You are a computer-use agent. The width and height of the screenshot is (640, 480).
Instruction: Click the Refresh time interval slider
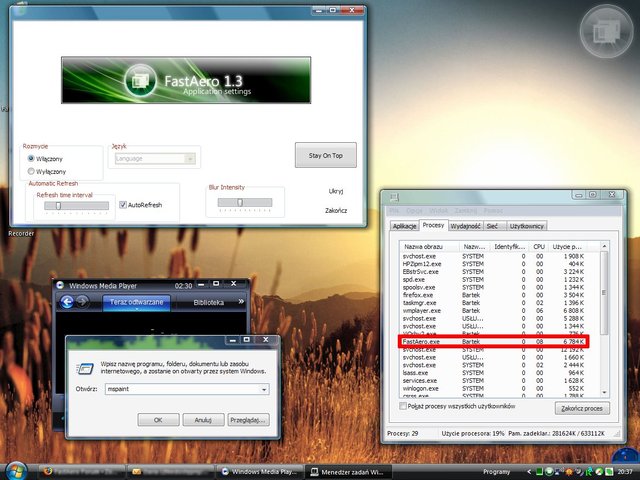(x=77, y=206)
